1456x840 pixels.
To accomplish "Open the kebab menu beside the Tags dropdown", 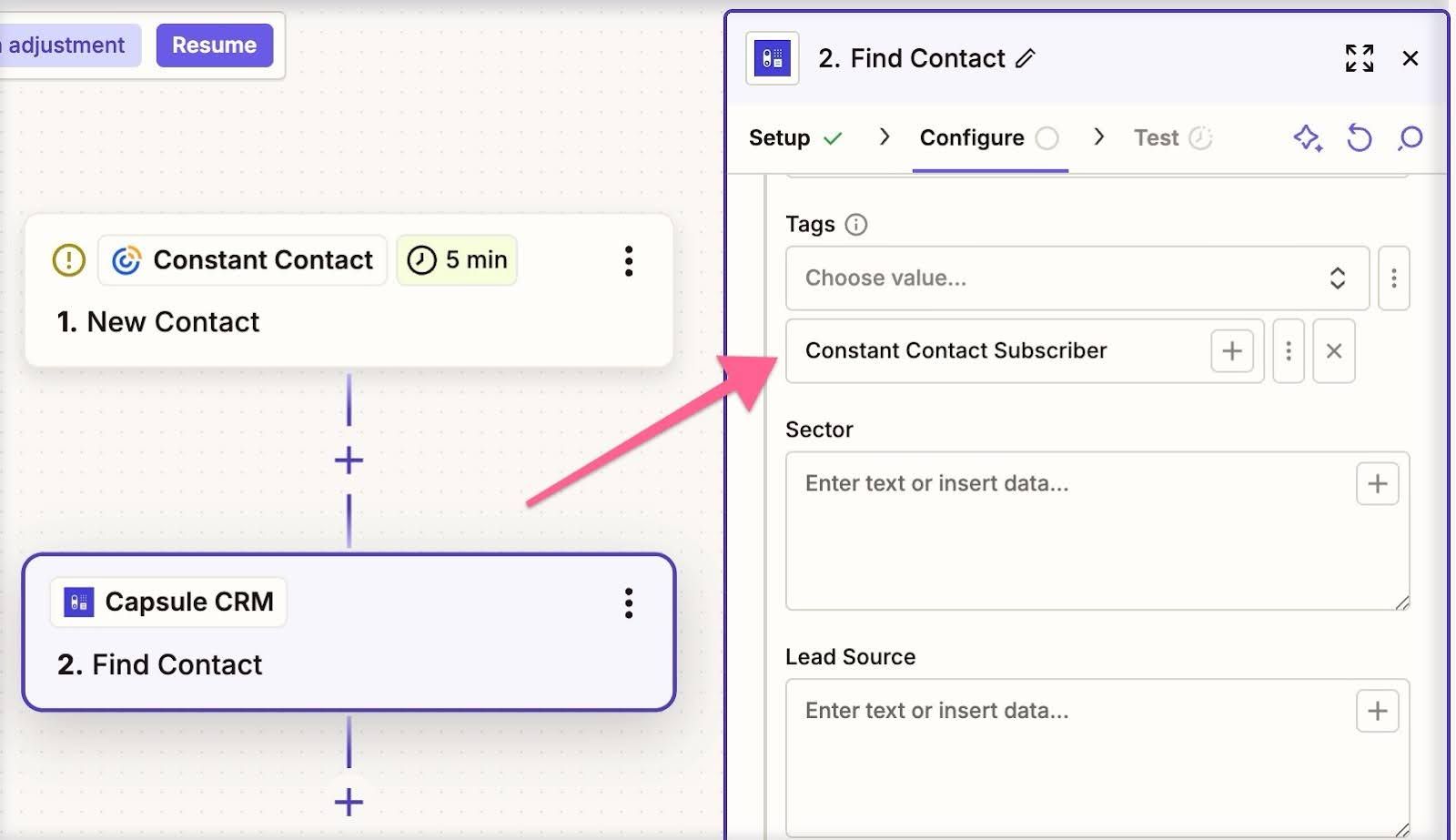I will (x=1393, y=278).
